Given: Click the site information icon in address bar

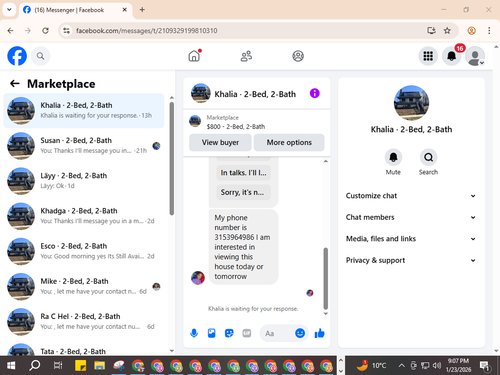Looking at the screenshot, I should pos(67,31).
